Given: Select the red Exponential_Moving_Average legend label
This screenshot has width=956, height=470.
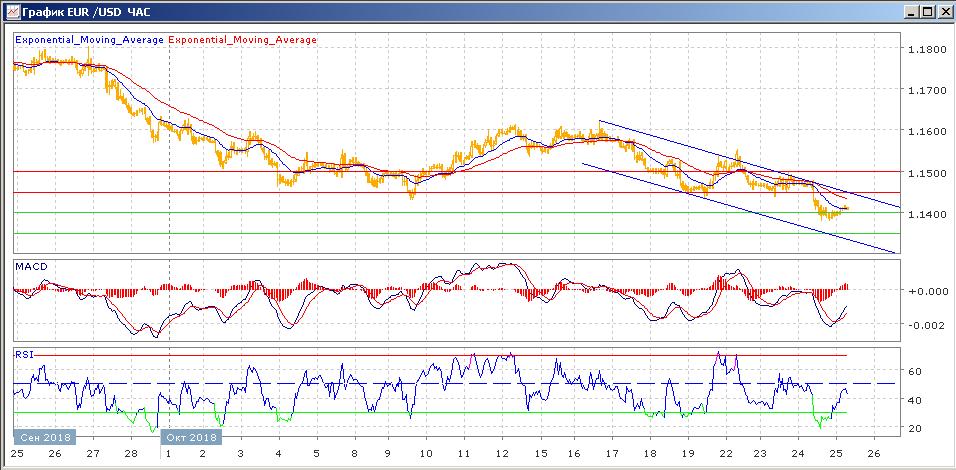Looking at the screenshot, I should tap(243, 40).
